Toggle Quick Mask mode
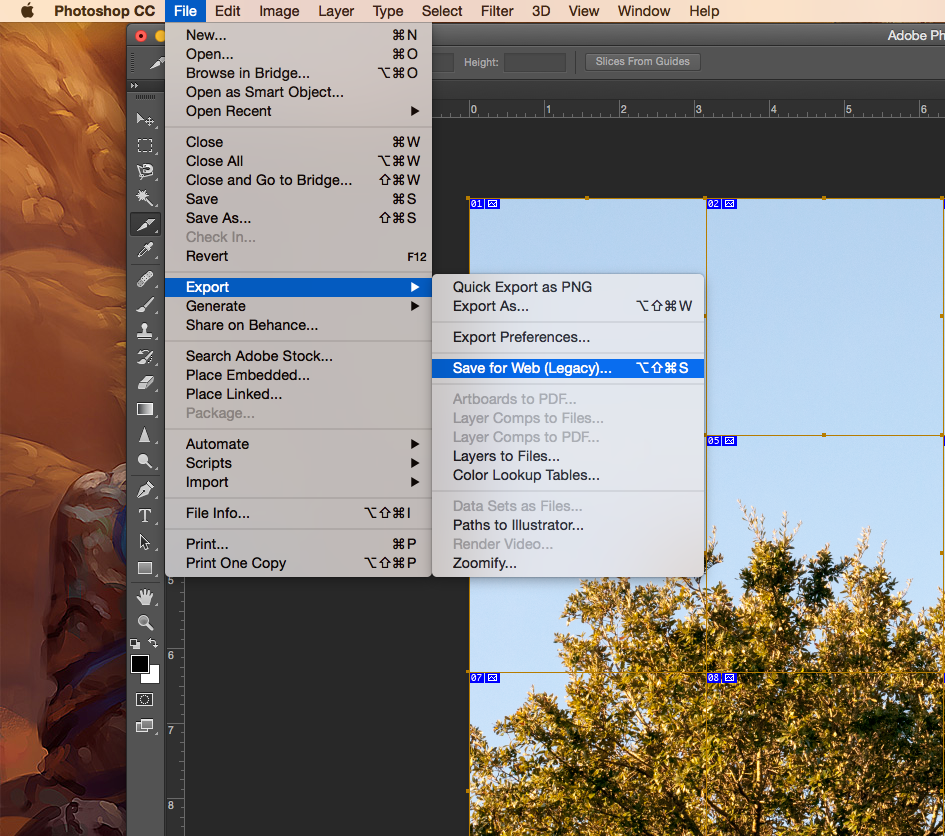The width and height of the screenshot is (945, 836). [x=145, y=699]
